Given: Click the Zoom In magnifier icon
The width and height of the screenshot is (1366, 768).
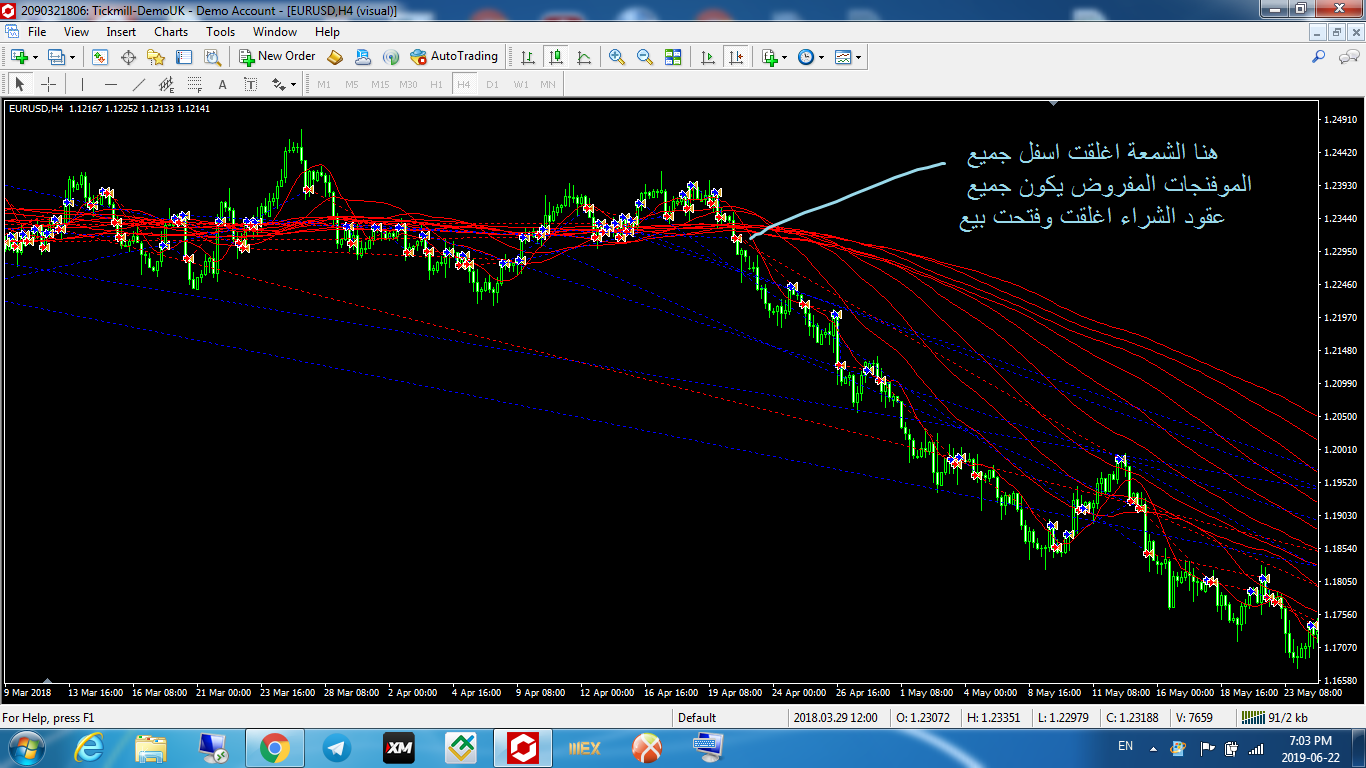Looking at the screenshot, I should pyautogui.click(x=617, y=57).
